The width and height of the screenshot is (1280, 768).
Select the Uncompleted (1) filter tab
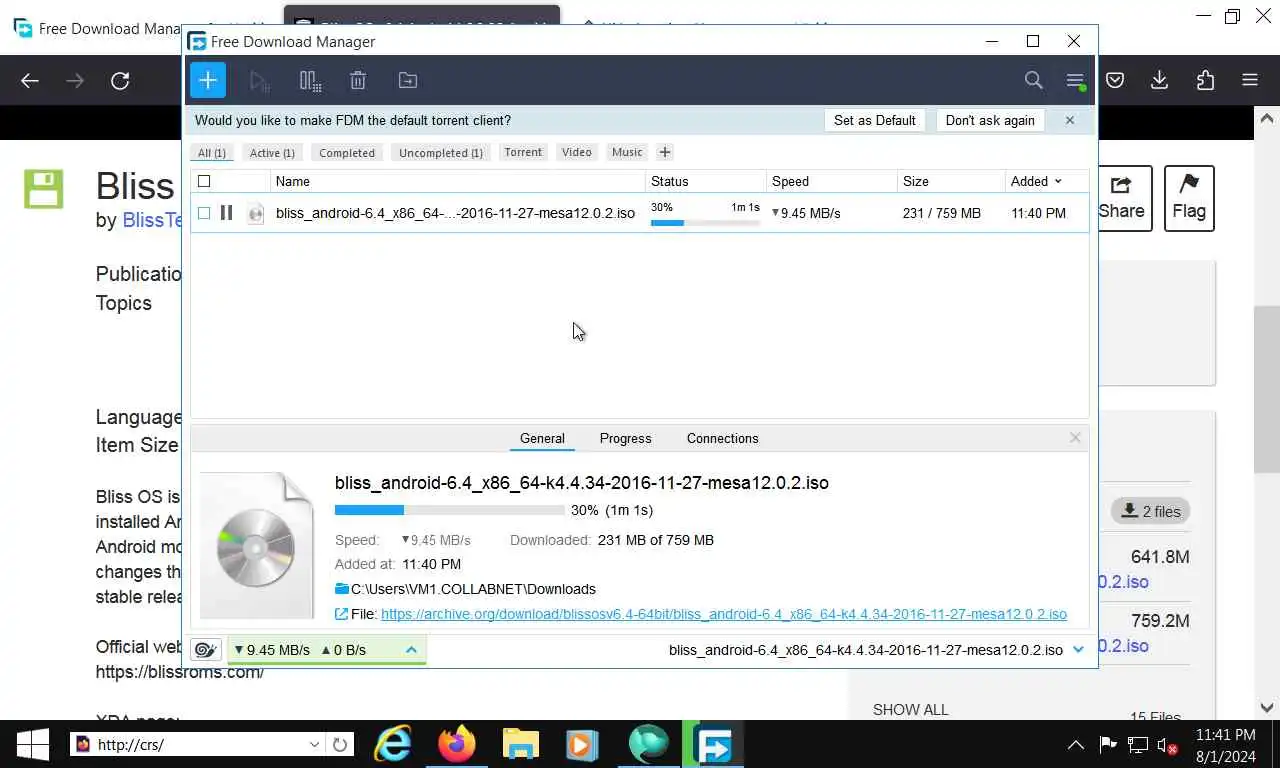pos(441,153)
